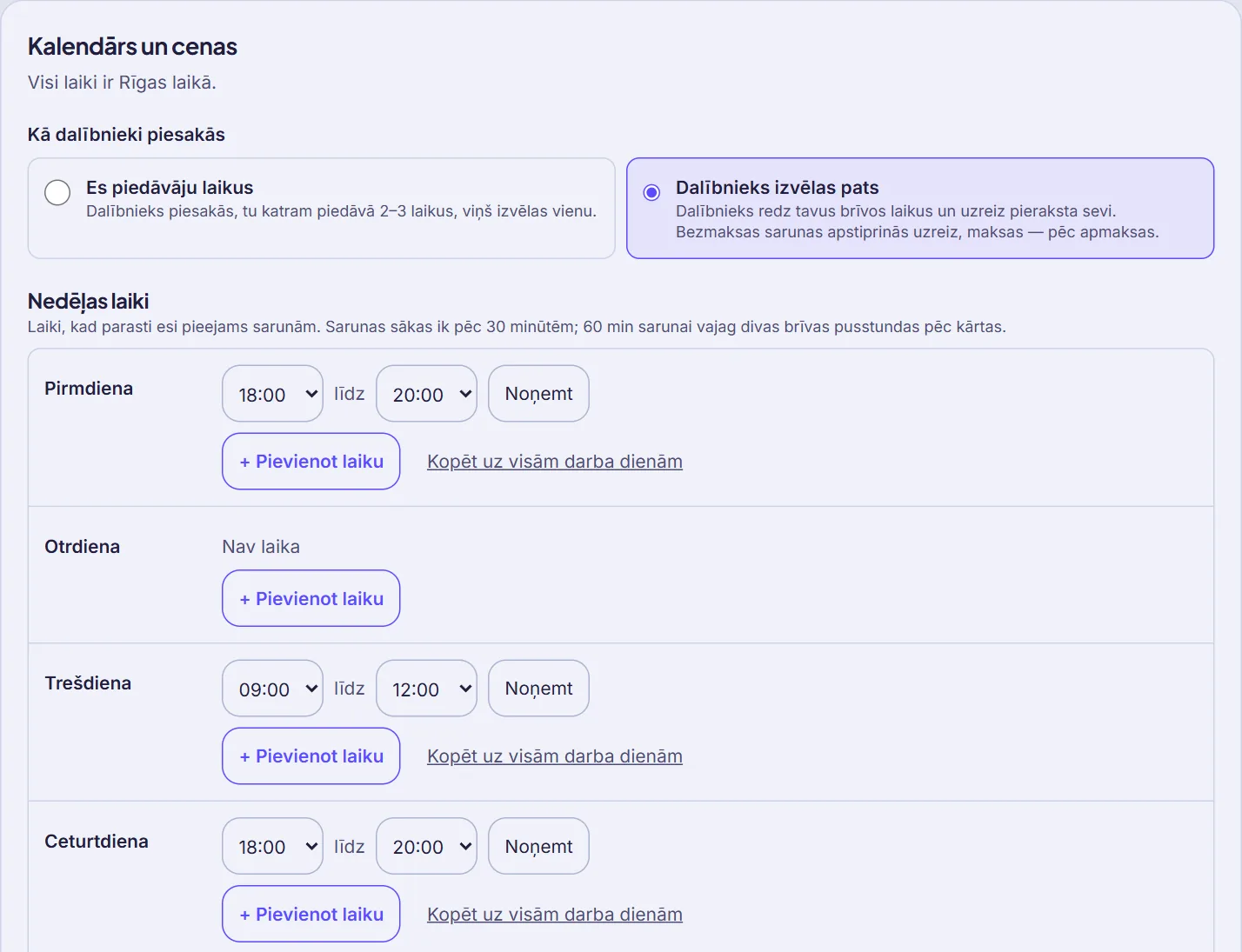
Task: Copy Pirmdiena times to all workdays
Action: (555, 462)
